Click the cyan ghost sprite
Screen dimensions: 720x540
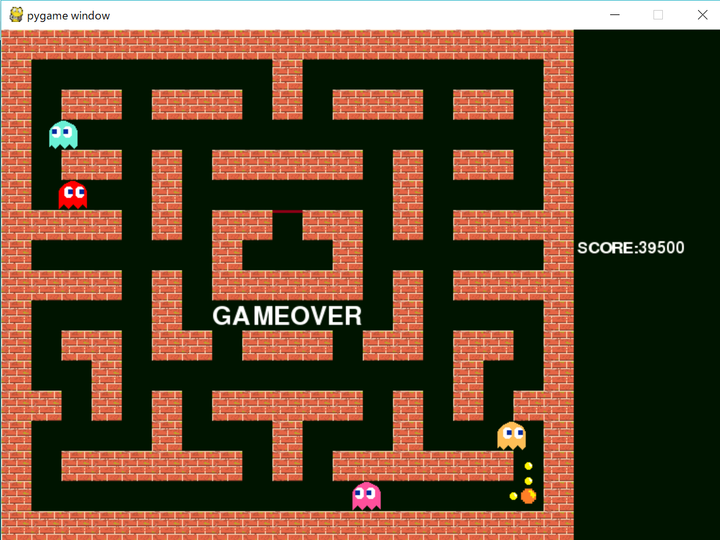tap(63, 135)
